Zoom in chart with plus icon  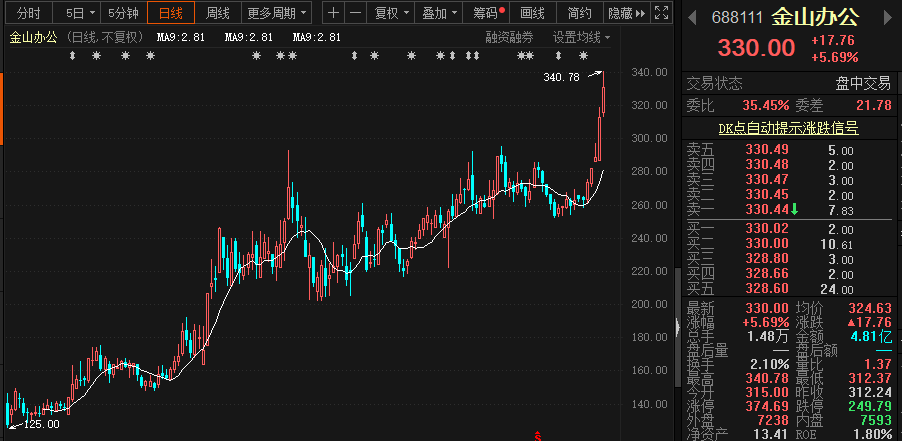pyautogui.click(x=333, y=13)
